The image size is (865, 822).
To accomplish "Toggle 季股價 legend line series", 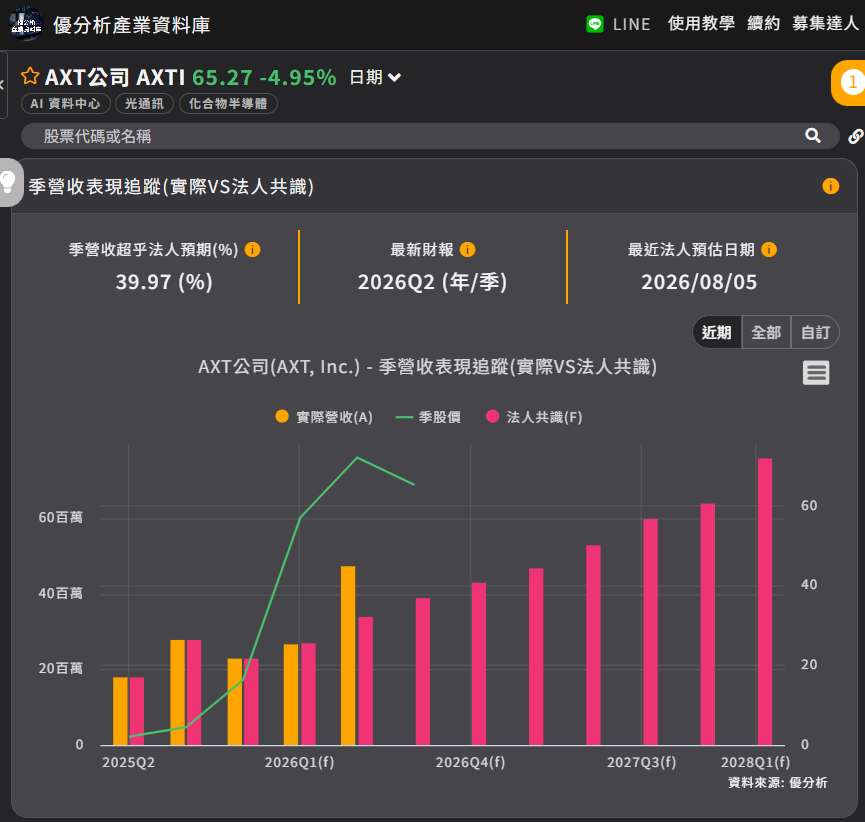I will (429, 417).
